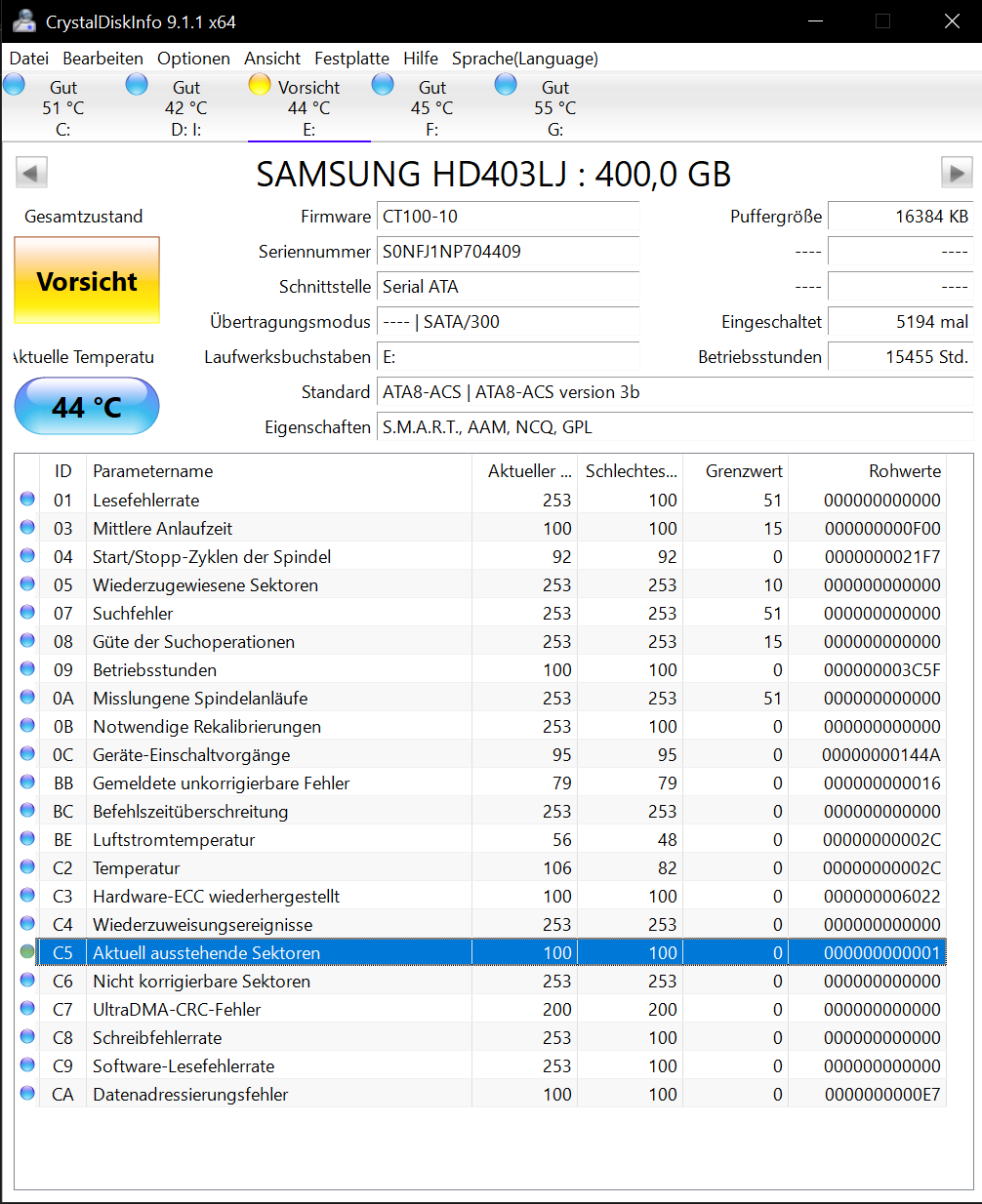Click the Grenzwert column header
982x1204 pixels.
click(736, 471)
